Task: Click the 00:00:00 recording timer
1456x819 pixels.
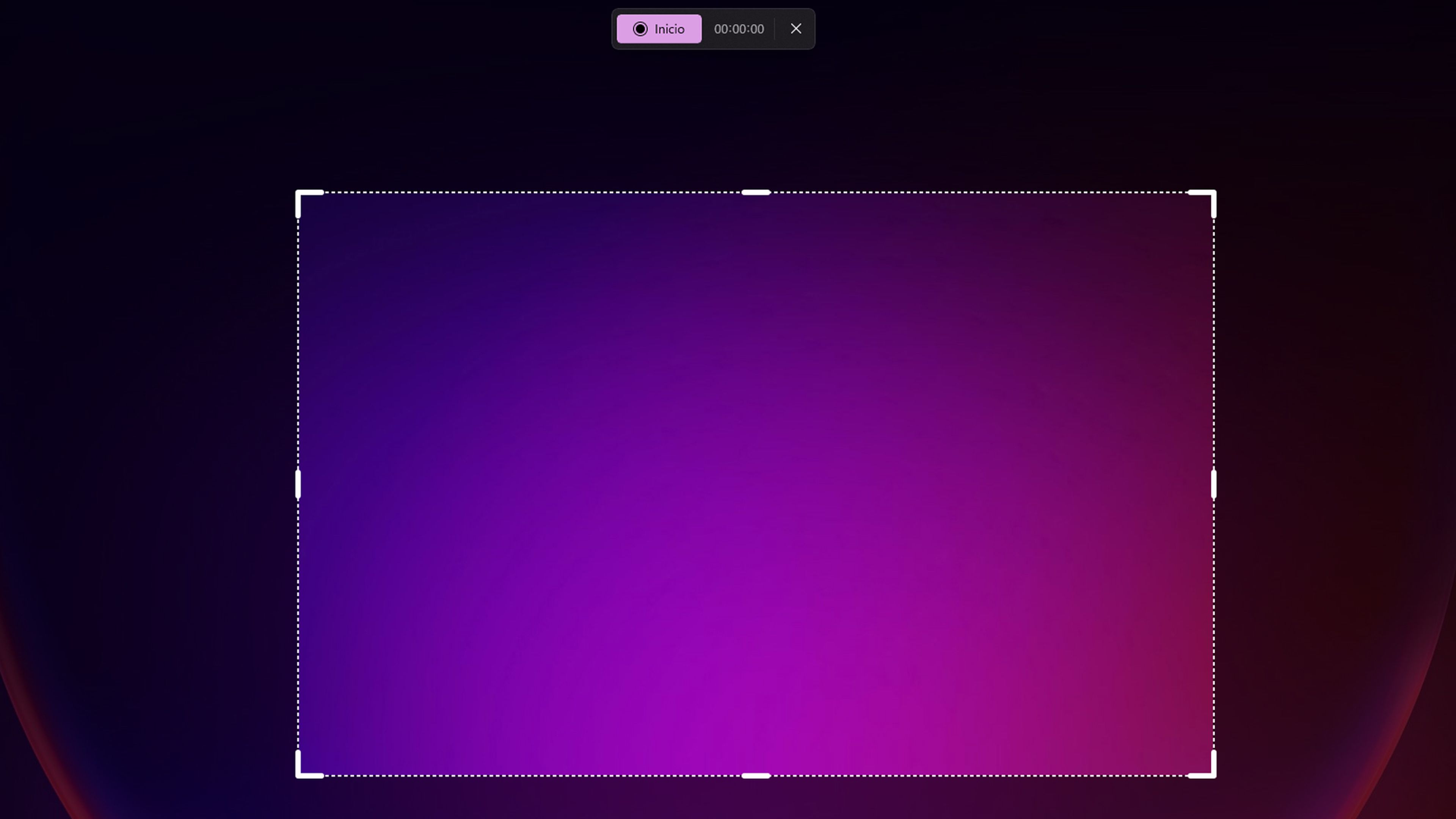Action: tap(739, 29)
